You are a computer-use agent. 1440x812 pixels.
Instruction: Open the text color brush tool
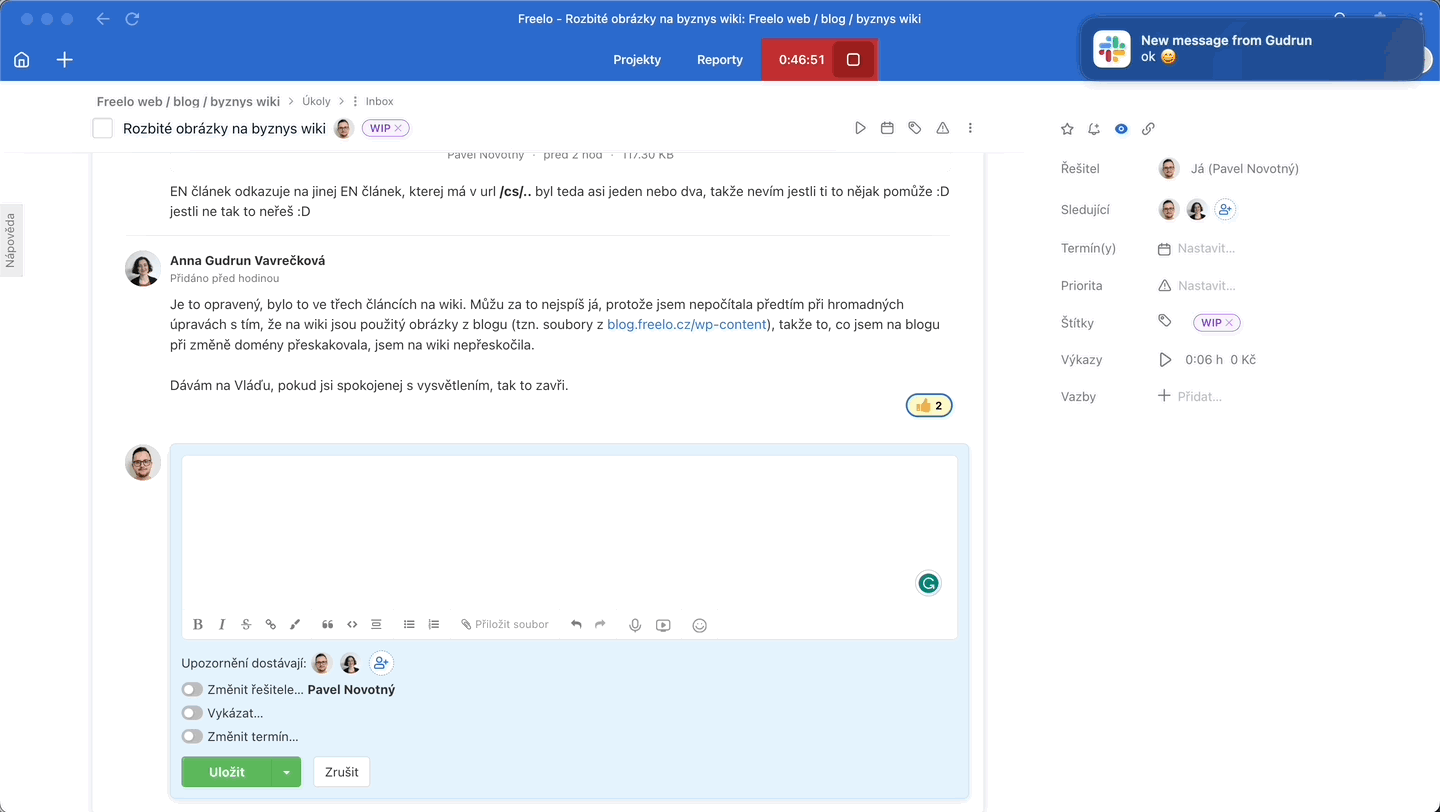[x=295, y=625]
